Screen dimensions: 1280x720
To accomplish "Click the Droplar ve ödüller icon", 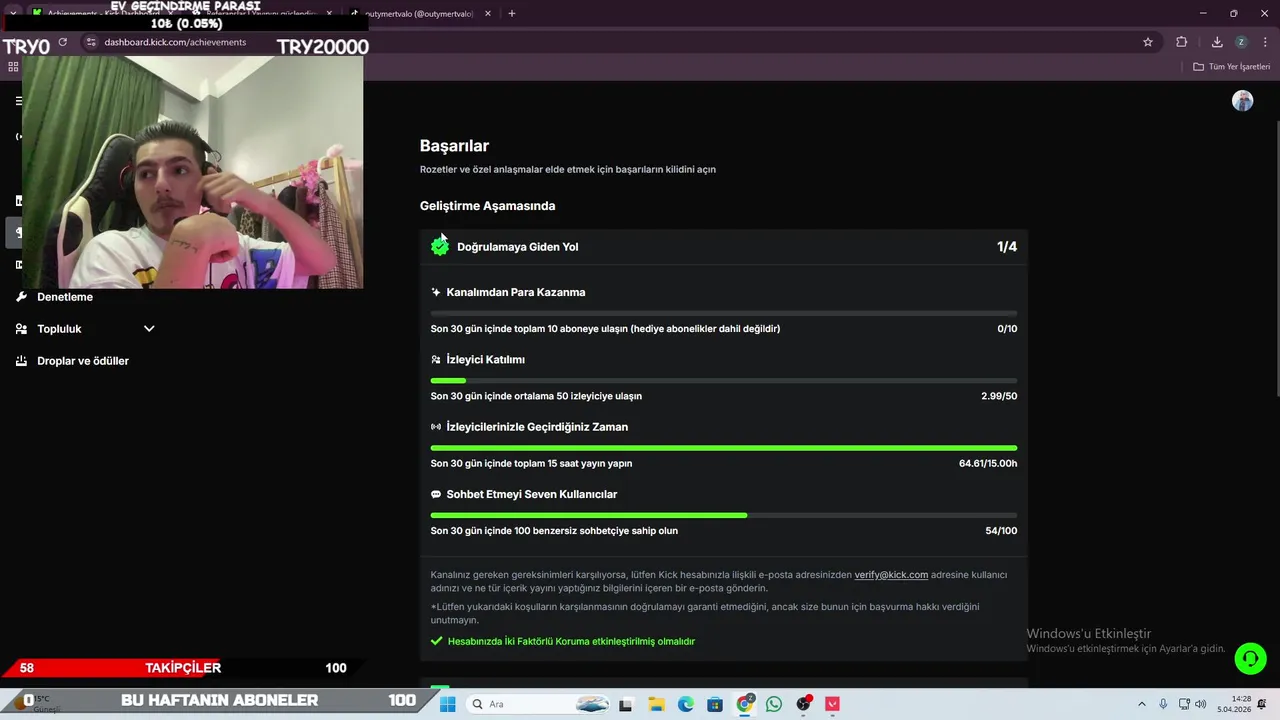I will point(21,361).
